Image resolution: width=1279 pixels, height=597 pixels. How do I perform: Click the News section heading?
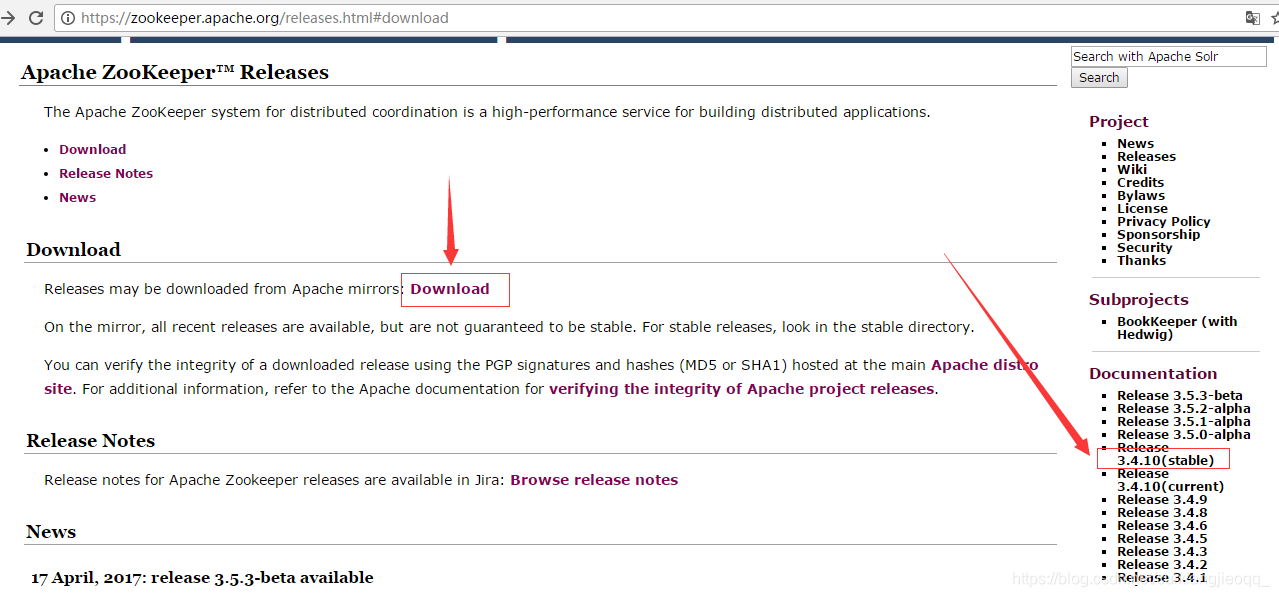51,532
